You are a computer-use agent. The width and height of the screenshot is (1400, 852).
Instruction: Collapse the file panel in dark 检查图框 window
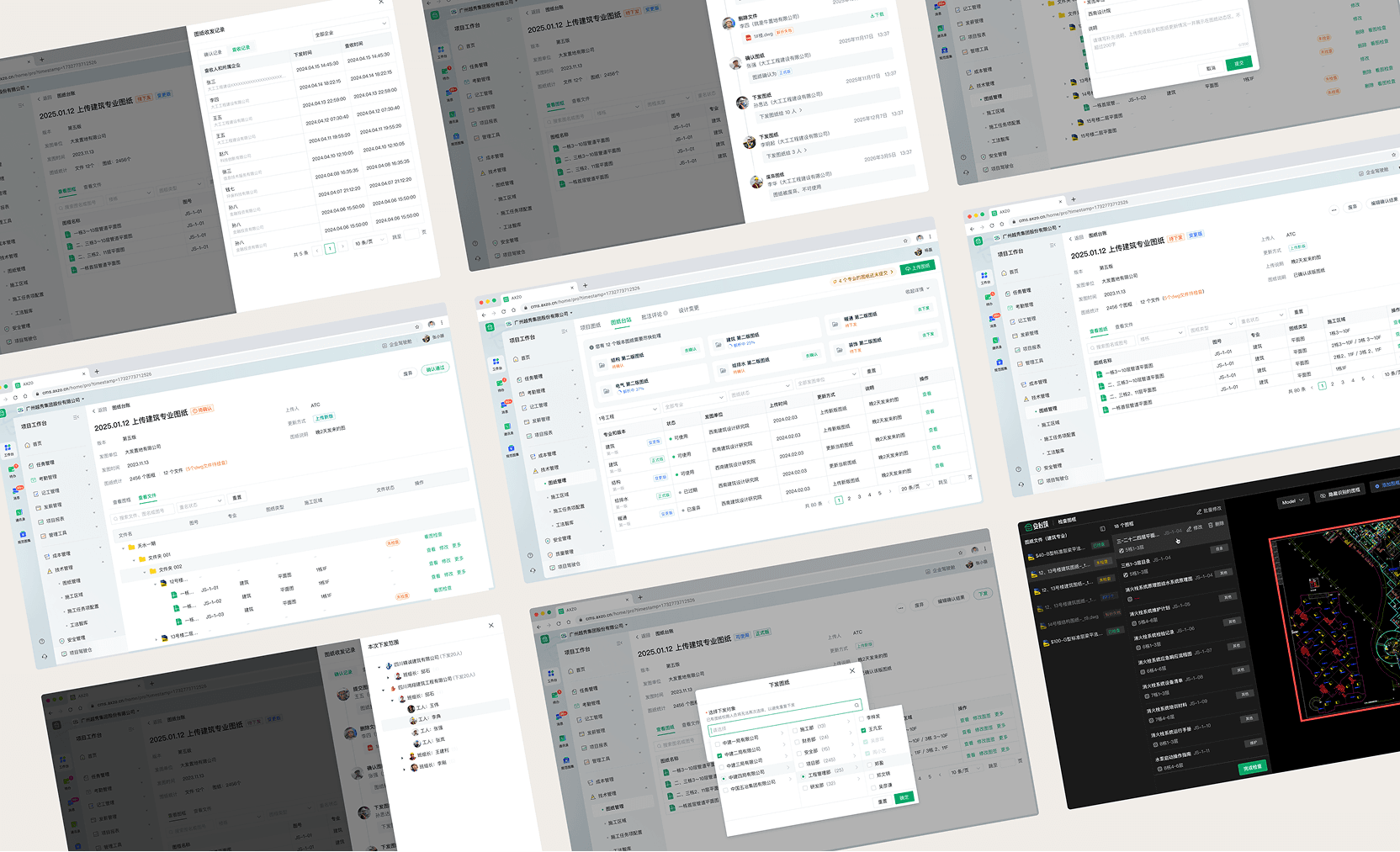(1102, 529)
